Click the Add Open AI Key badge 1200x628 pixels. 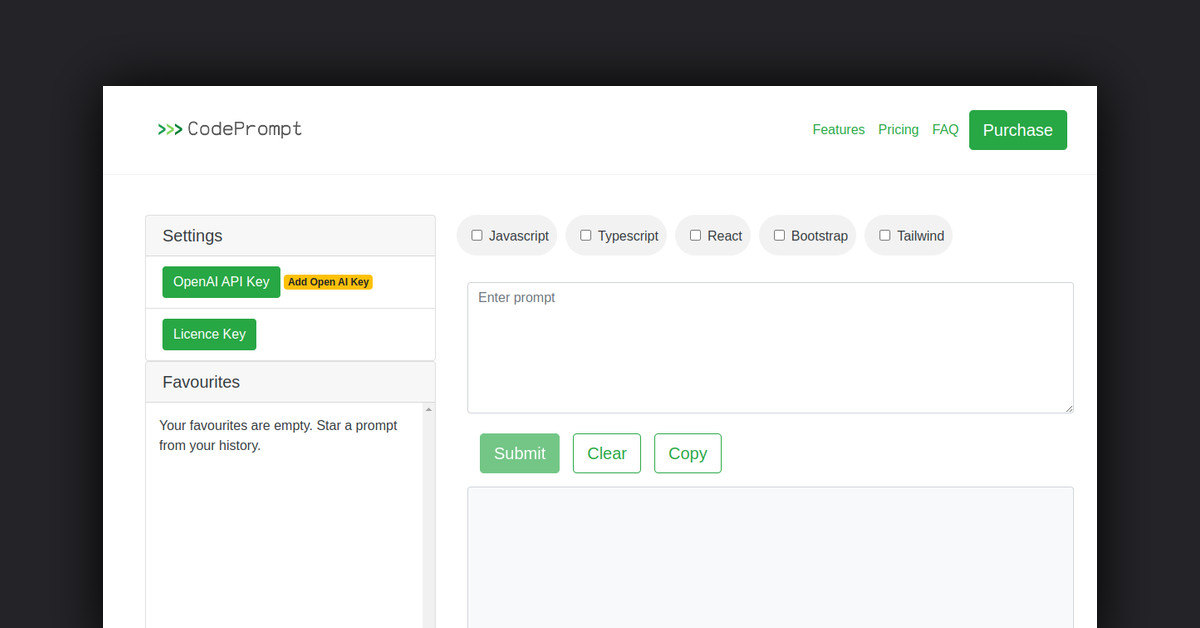(x=328, y=282)
